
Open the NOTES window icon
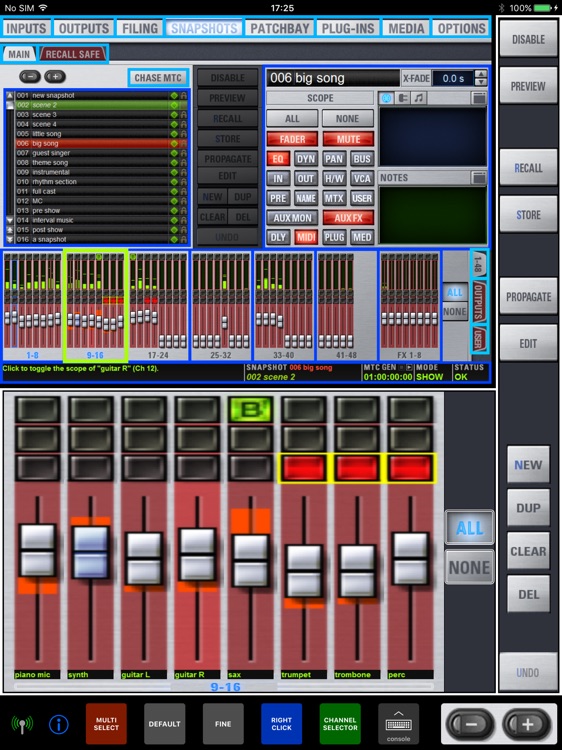(479, 178)
